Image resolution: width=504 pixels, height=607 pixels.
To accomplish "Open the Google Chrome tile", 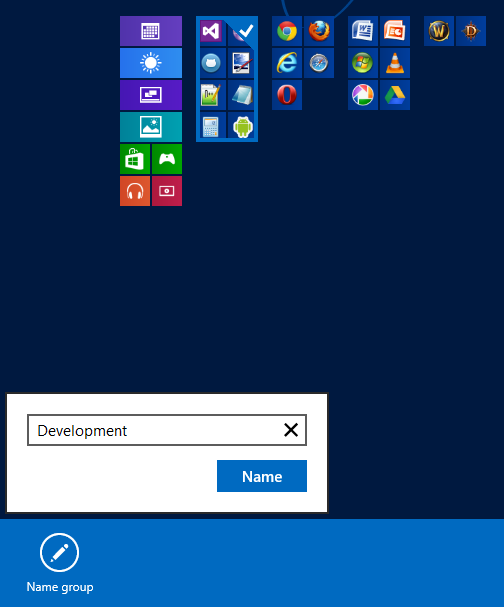I will [287, 31].
